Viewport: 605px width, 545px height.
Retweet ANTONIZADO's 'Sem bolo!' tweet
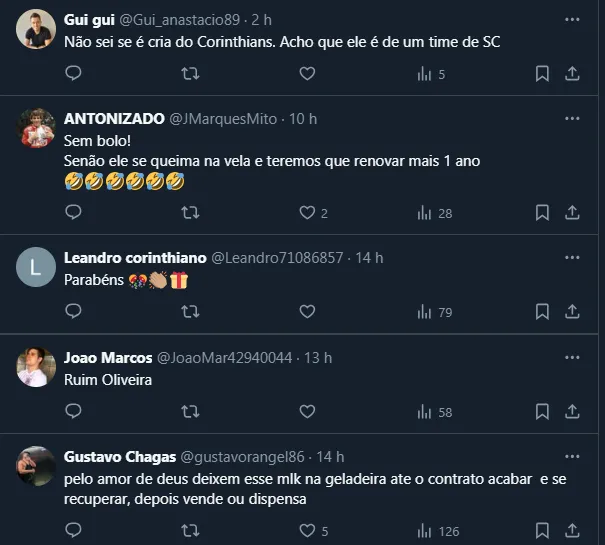tap(190, 212)
